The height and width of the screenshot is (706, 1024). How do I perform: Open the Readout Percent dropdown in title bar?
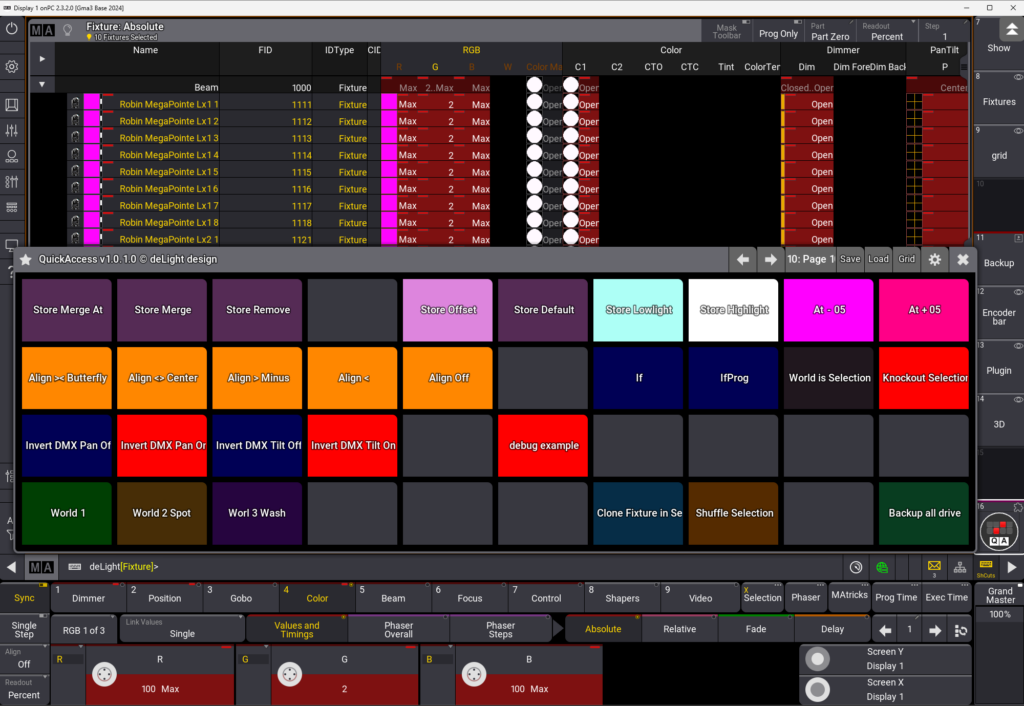point(887,32)
